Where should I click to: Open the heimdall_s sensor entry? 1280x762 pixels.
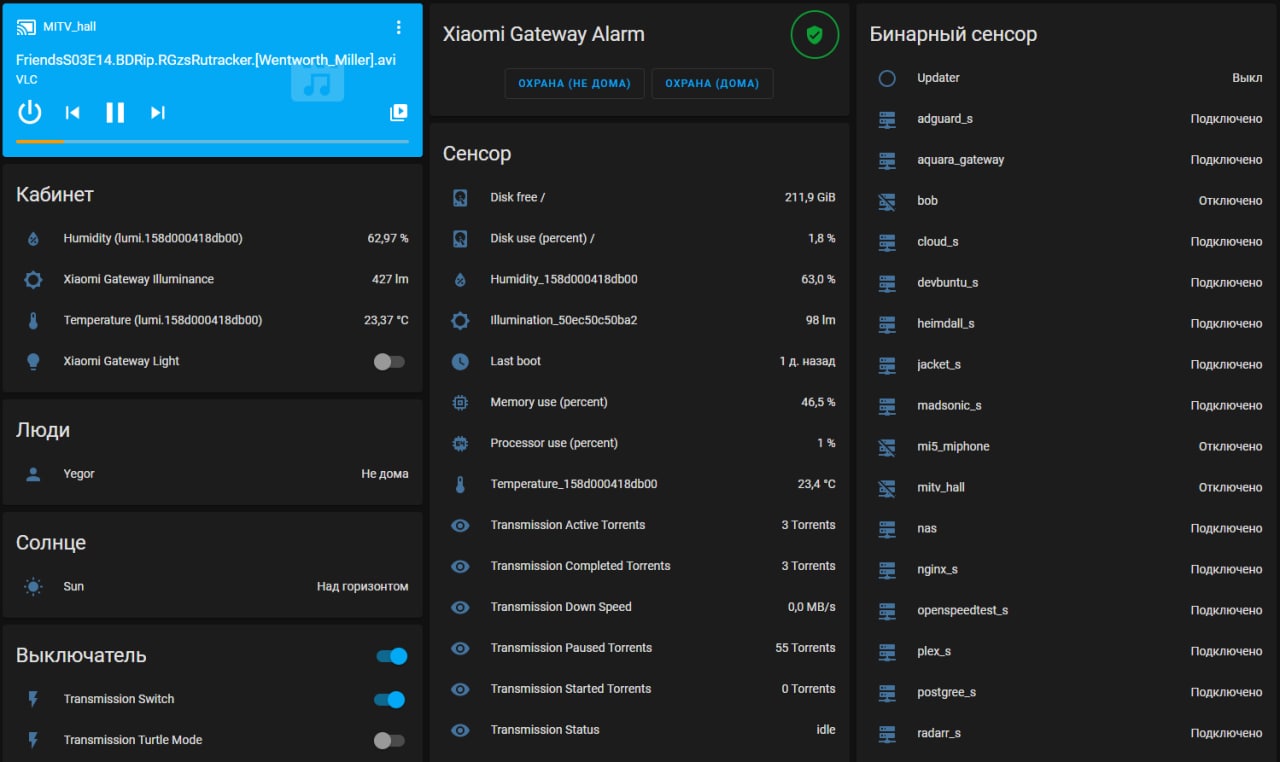[1066, 324]
